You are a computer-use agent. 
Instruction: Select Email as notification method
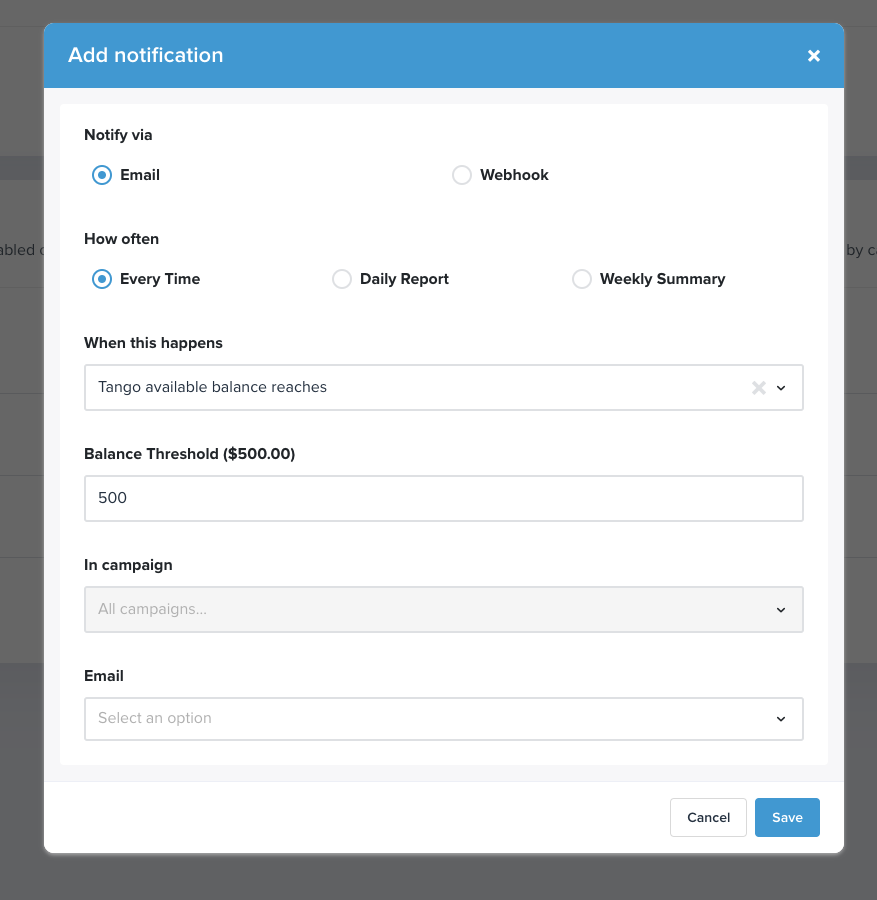click(101, 175)
